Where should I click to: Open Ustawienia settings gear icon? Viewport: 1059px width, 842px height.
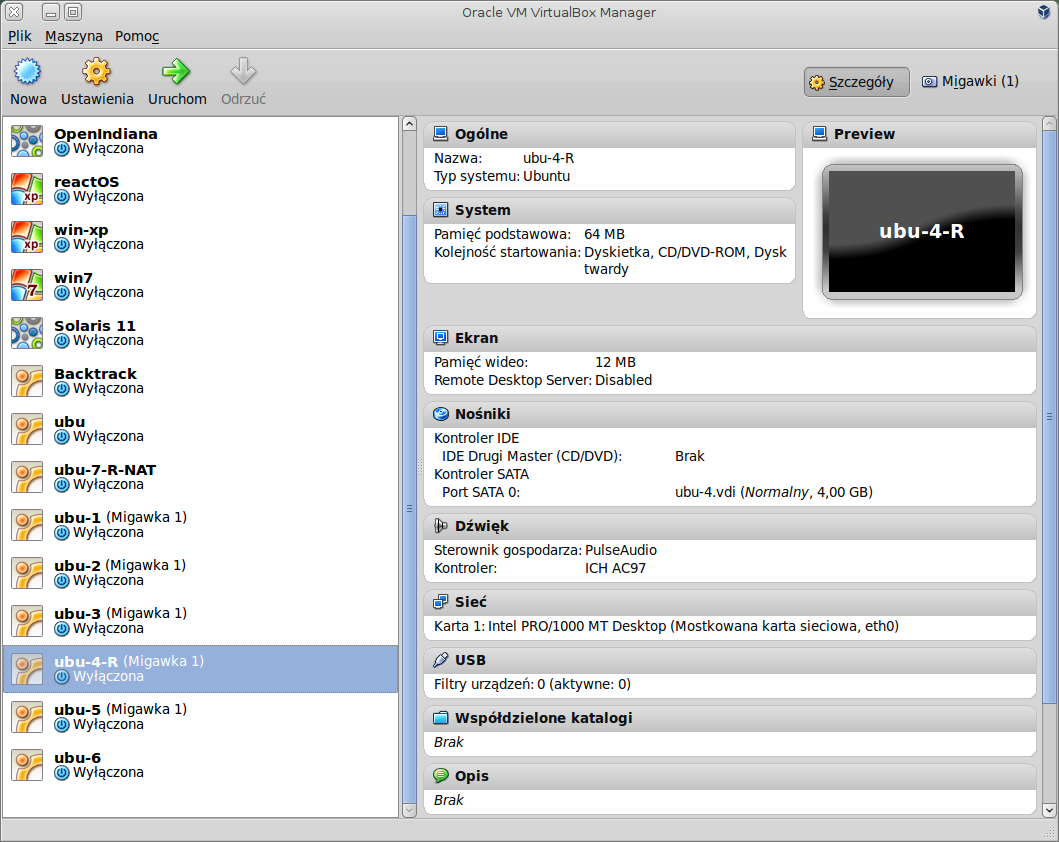point(97,73)
